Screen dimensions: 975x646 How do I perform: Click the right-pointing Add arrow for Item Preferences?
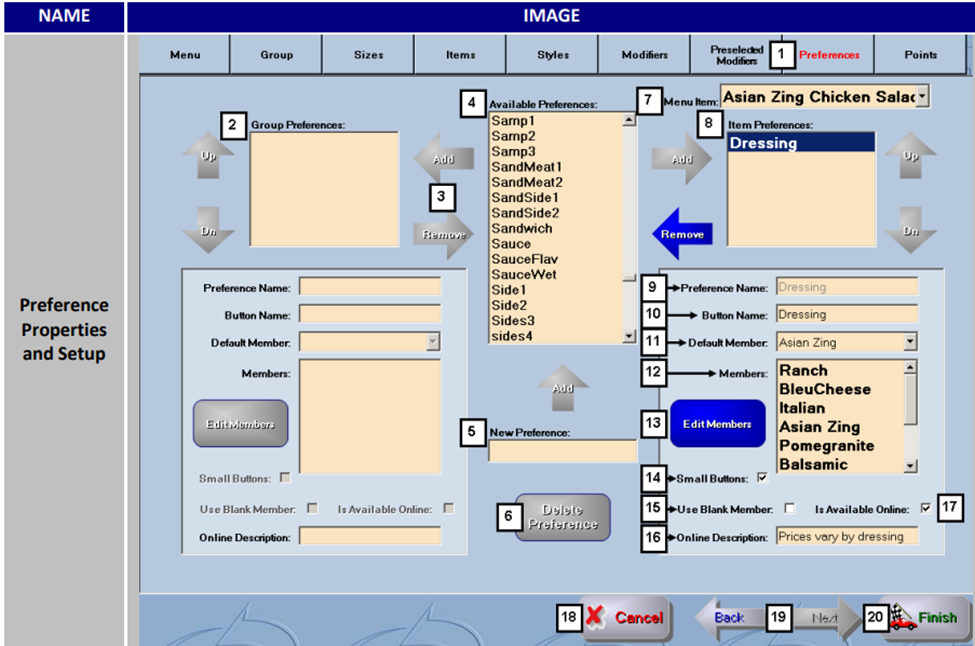682,159
